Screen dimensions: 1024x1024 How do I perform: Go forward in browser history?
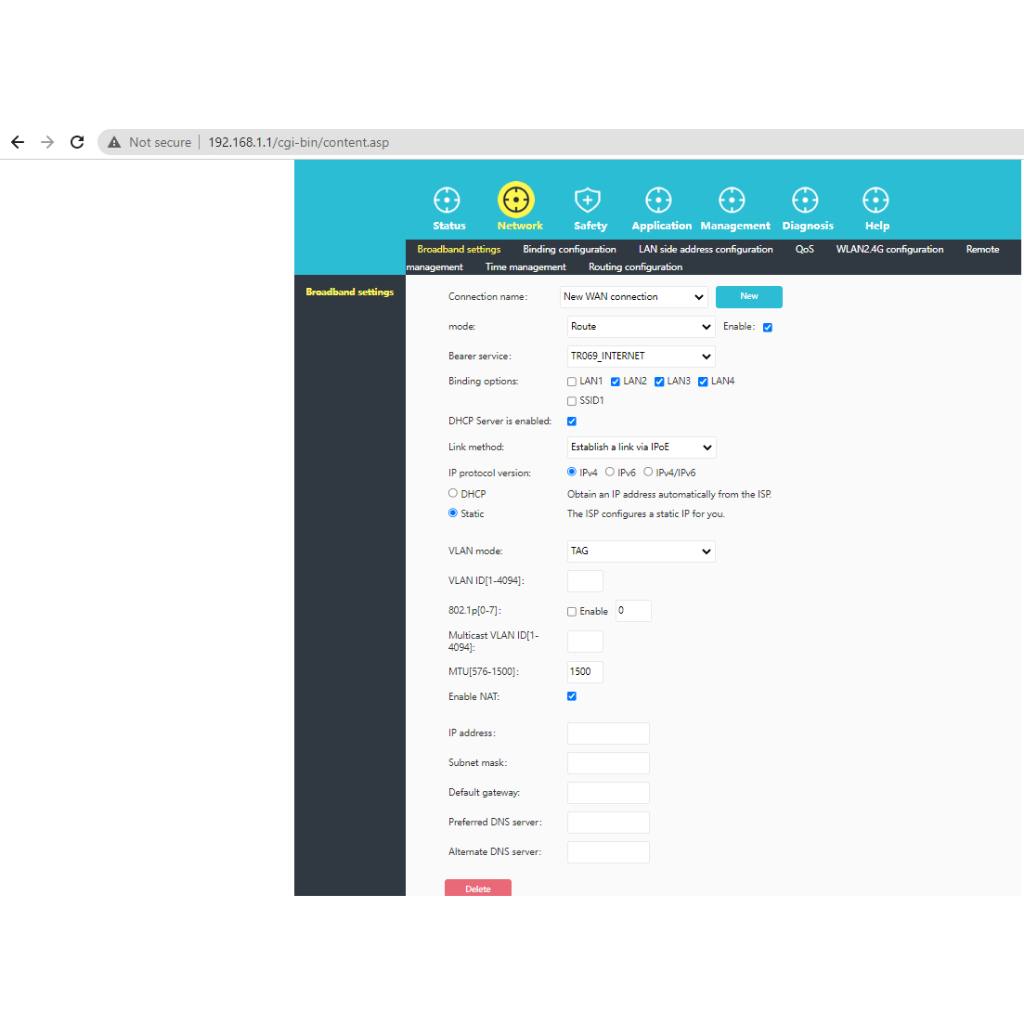pyautogui.click(x=47, y=142)
